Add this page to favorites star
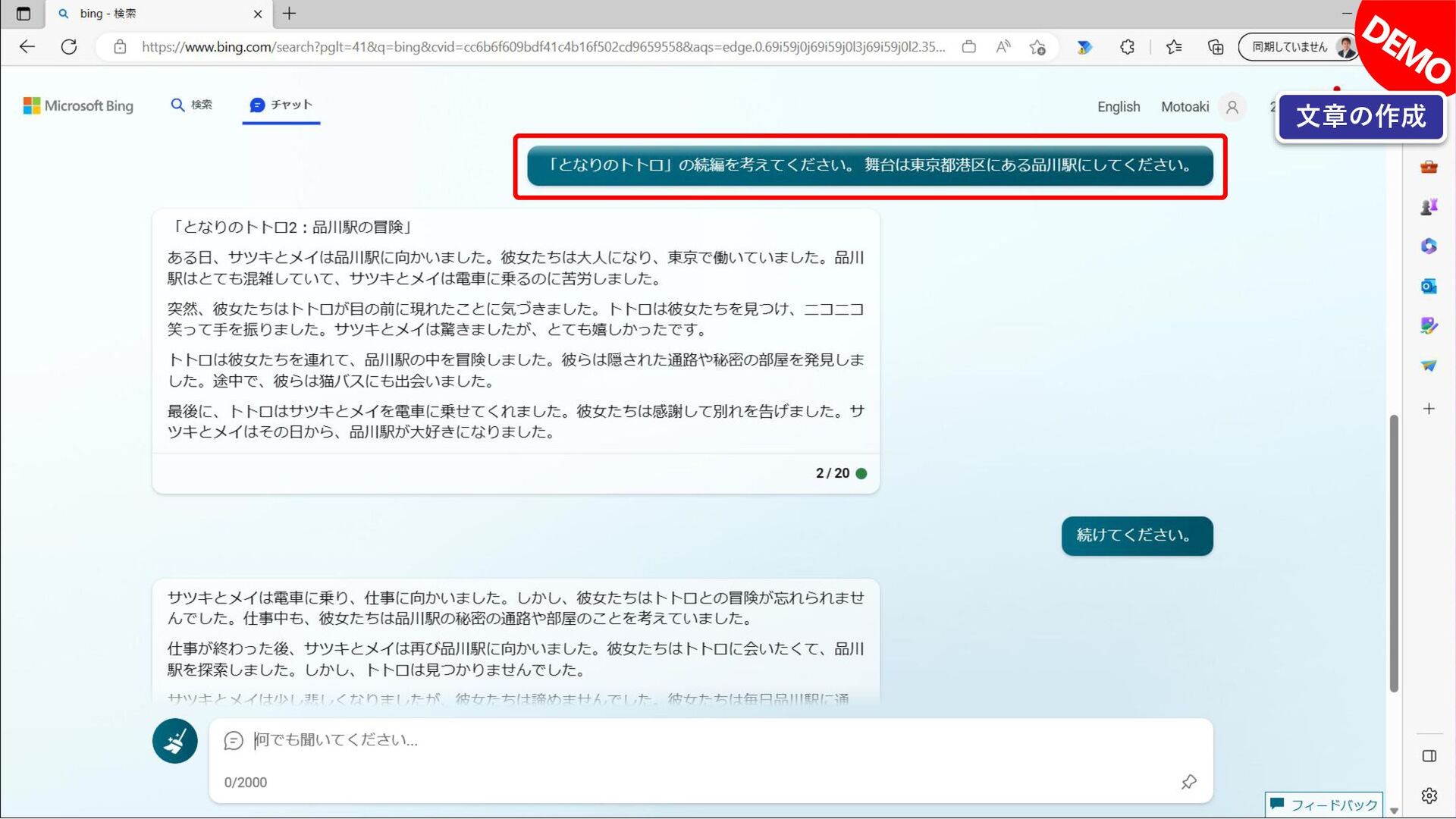Viewport: 1456px width, 819px height. click(1037, 47)
